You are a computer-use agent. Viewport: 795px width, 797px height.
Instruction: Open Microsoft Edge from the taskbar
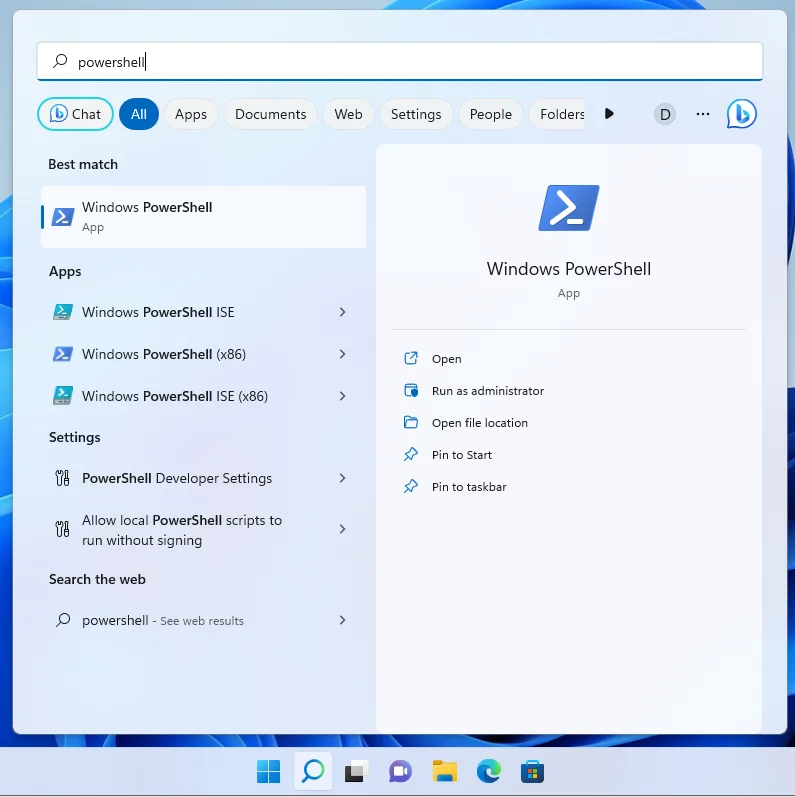point(488,771)
